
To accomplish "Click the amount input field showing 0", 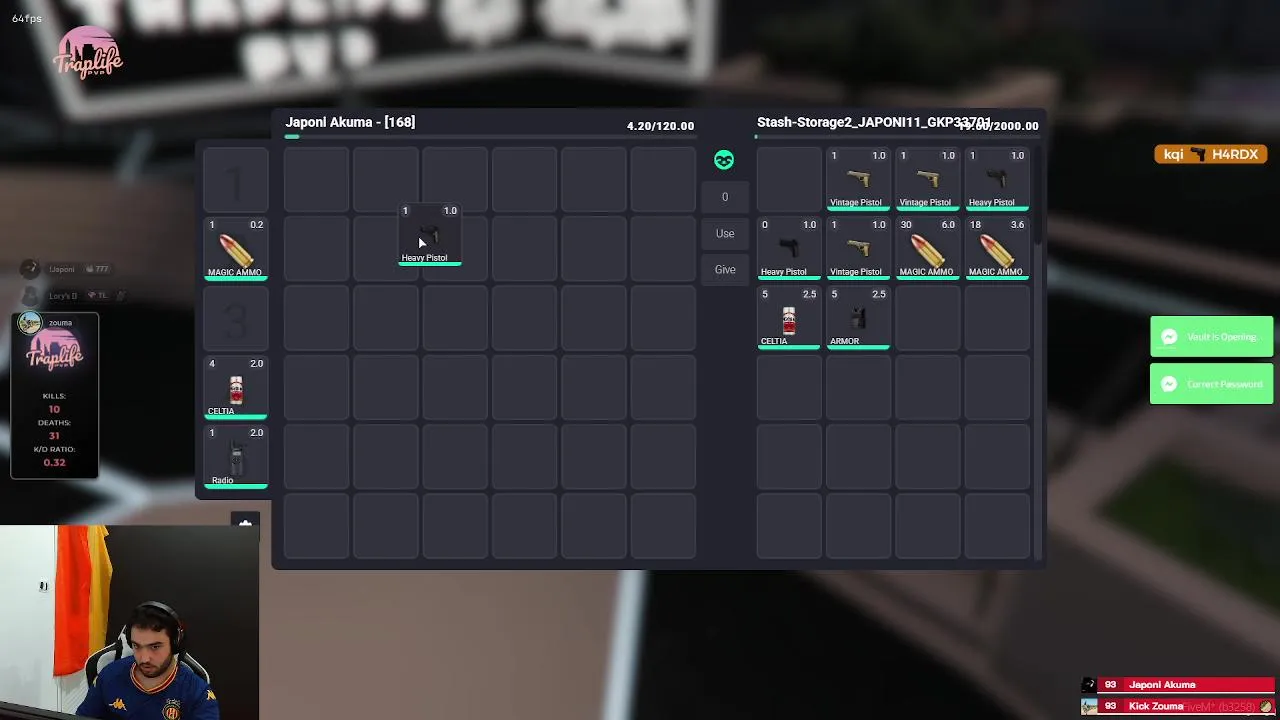I will pos(725,197).
